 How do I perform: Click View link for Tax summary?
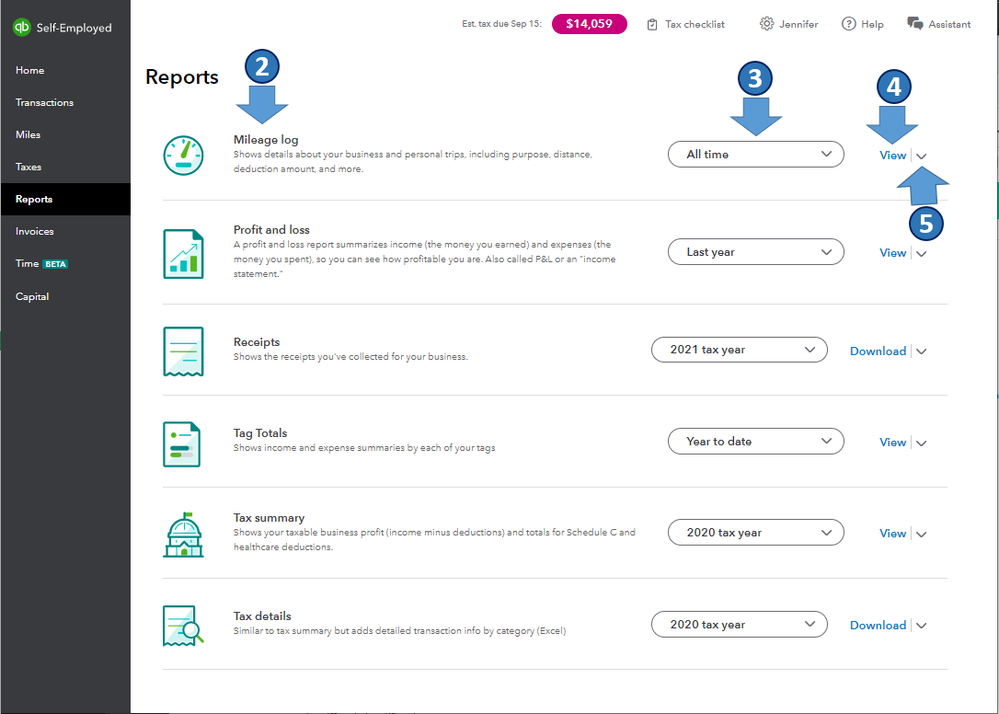coord(893,534)
